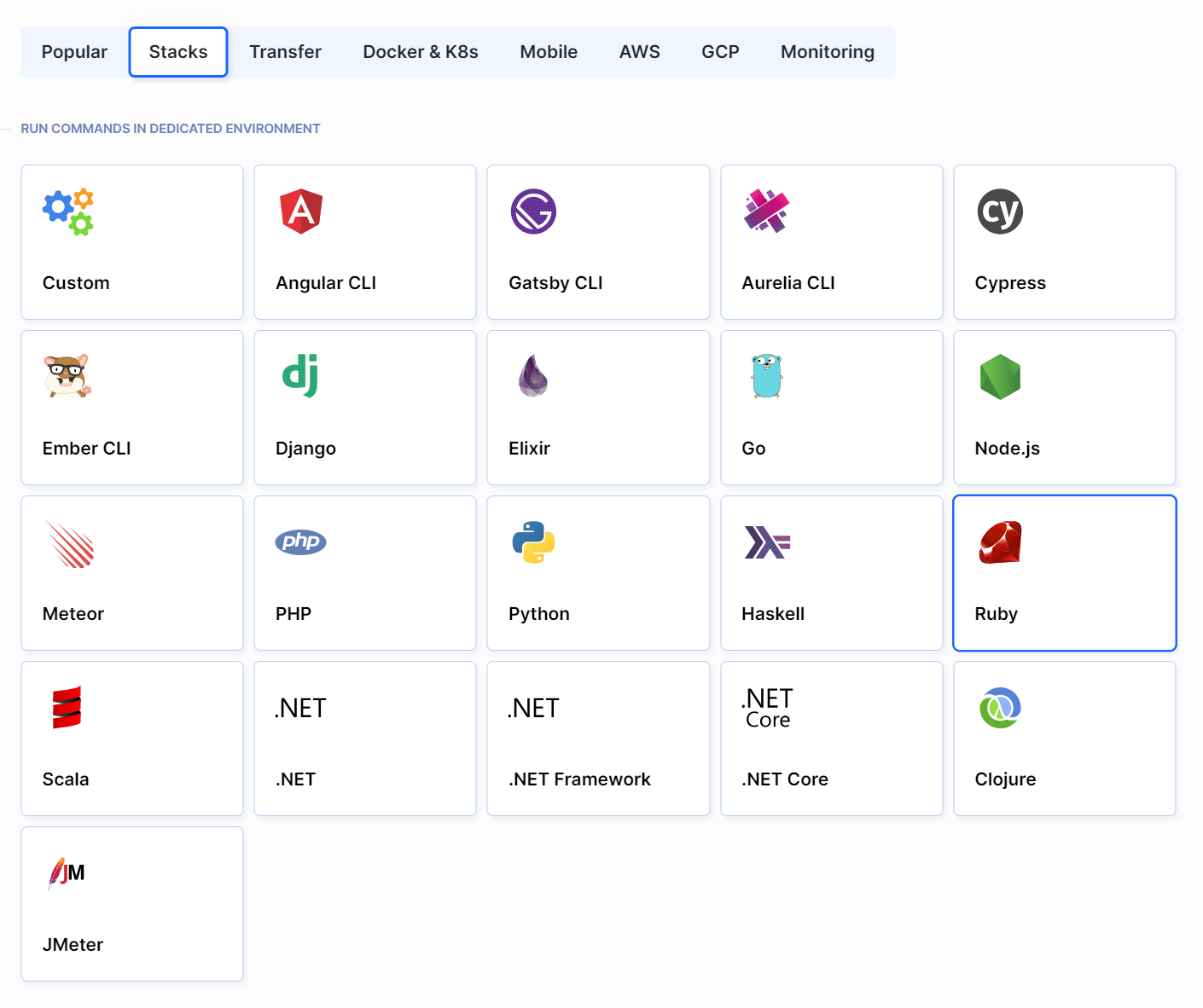Click the "RUN COMMANDS IN DEDICATED ENVIRONMENT" heading
Viewport: 1203px width, 1008px height.
pos(171,129)
